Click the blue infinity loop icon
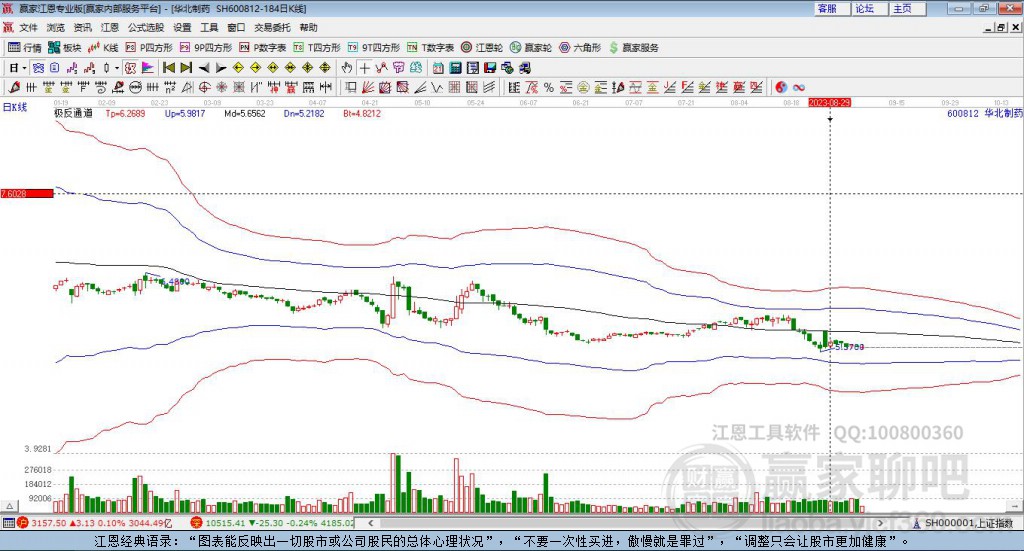The width and height of the screenshot is (1024, 551). click(x=799, y=87)
